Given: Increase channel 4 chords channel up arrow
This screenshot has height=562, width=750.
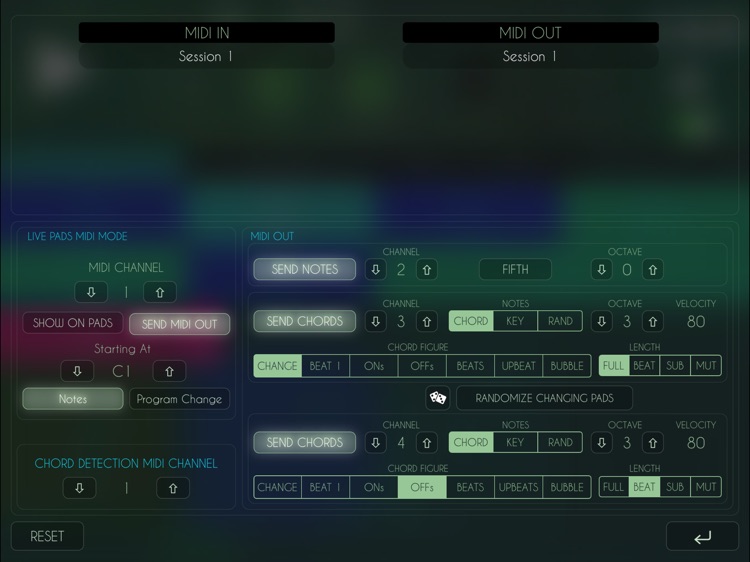Looking at the screenshot, I should 427,443.
